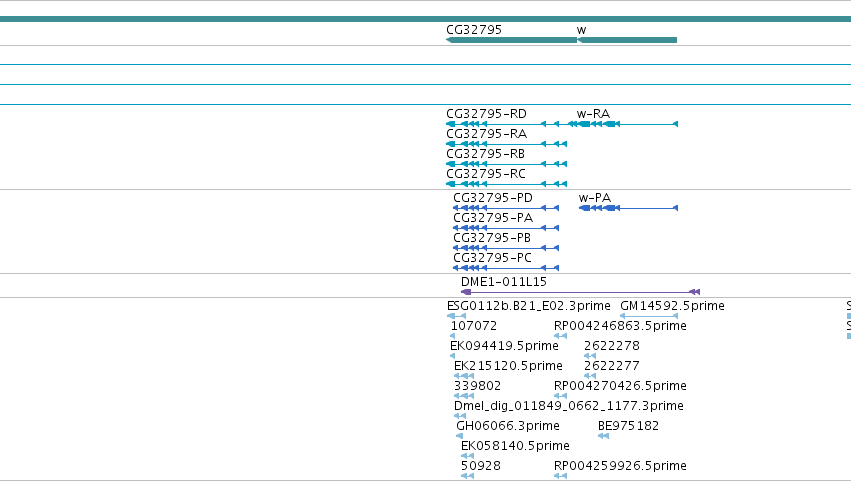Select the CG32795-RB transcript glyph
This screenshot has height=481, width=851.
(506, 164)
